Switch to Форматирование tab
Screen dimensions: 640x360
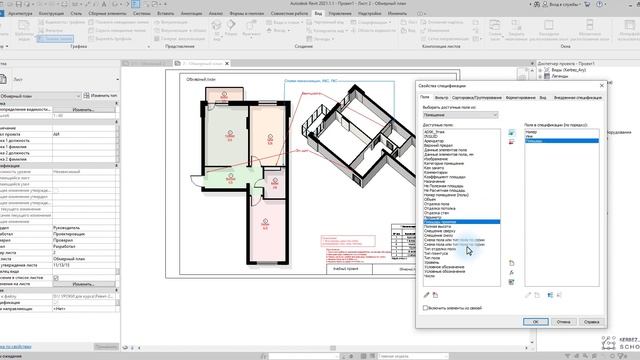click(x=520, y=98)
